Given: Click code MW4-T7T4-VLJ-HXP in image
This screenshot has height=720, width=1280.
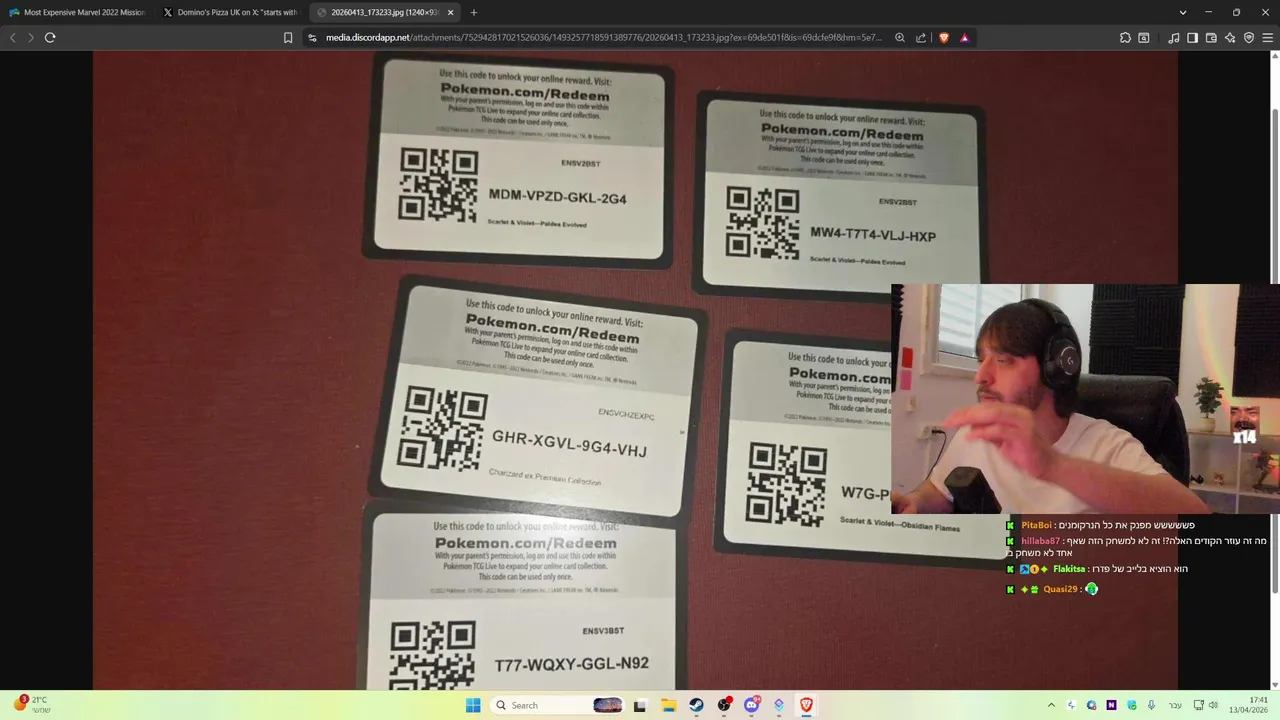Looking at the screenshot, I should tap(873, 235).
